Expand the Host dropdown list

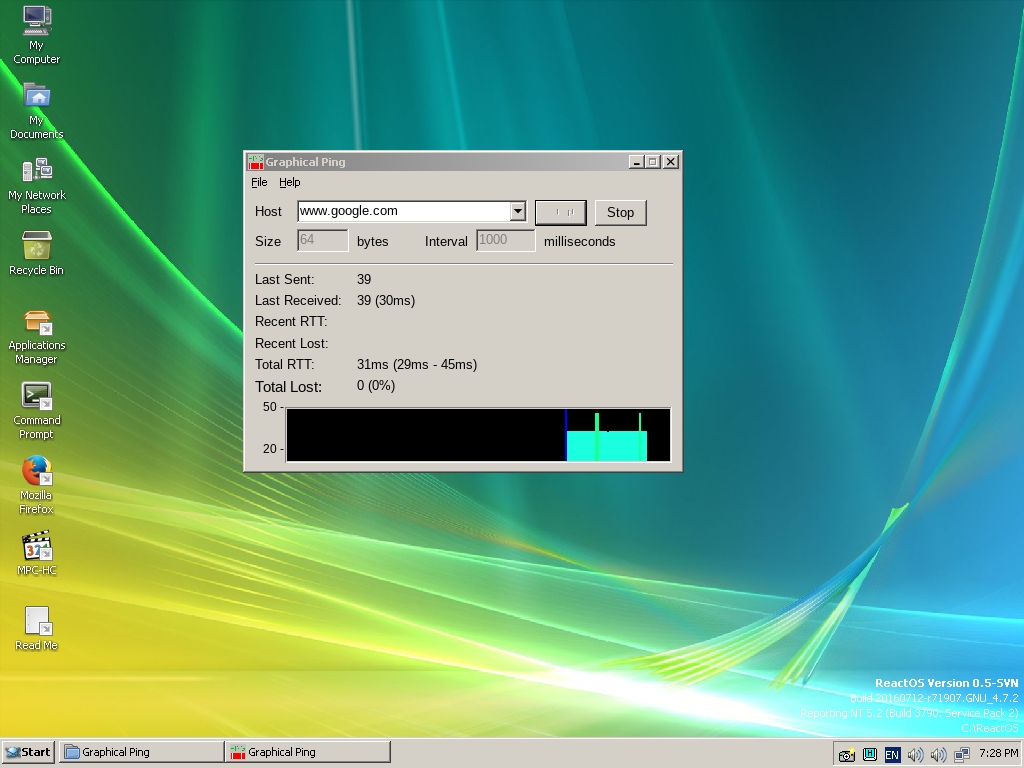pos(517,211)
